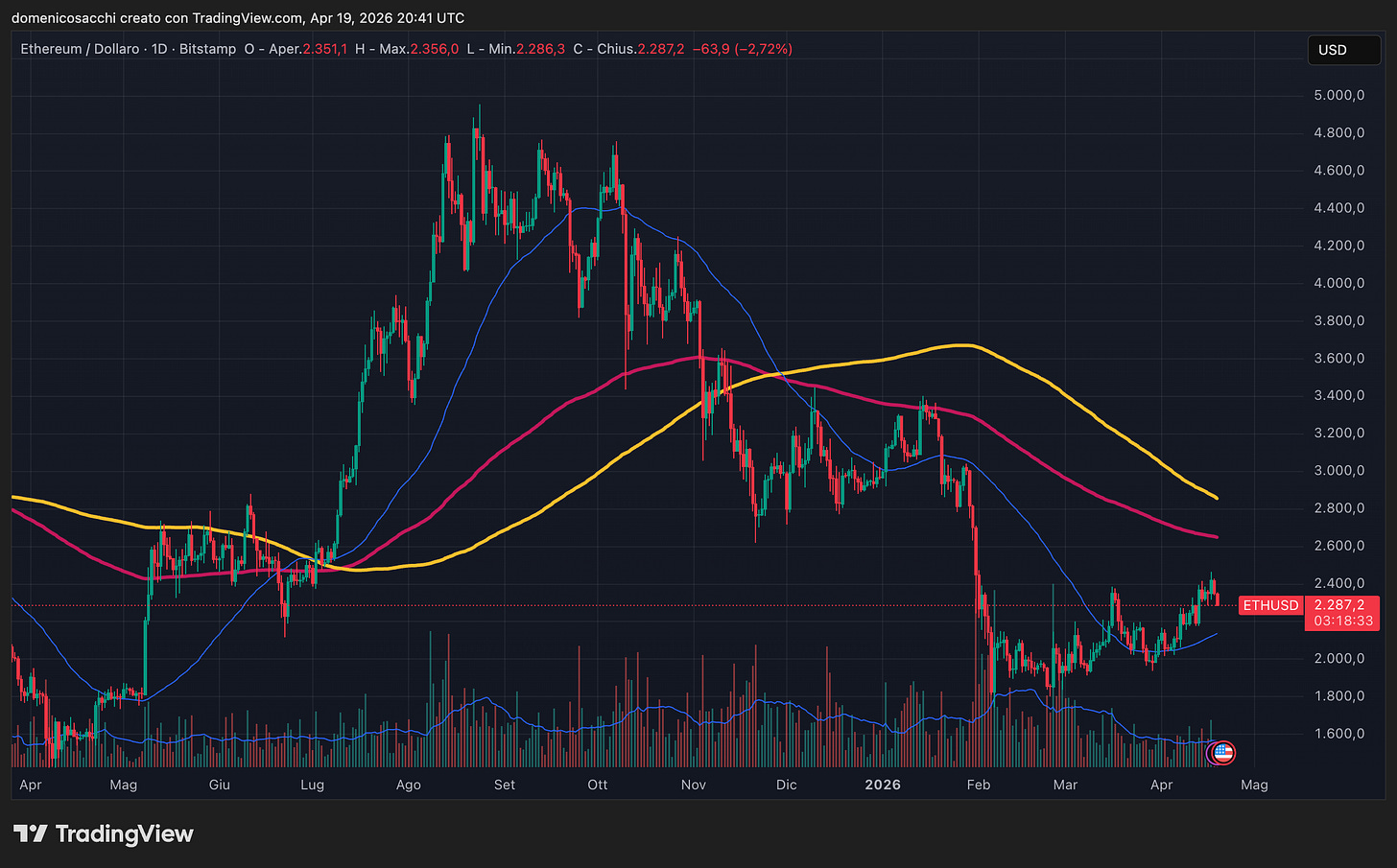Click the Giu month label on time axis
Viewport: 1397px width, 868px height.
click(219, 785)
